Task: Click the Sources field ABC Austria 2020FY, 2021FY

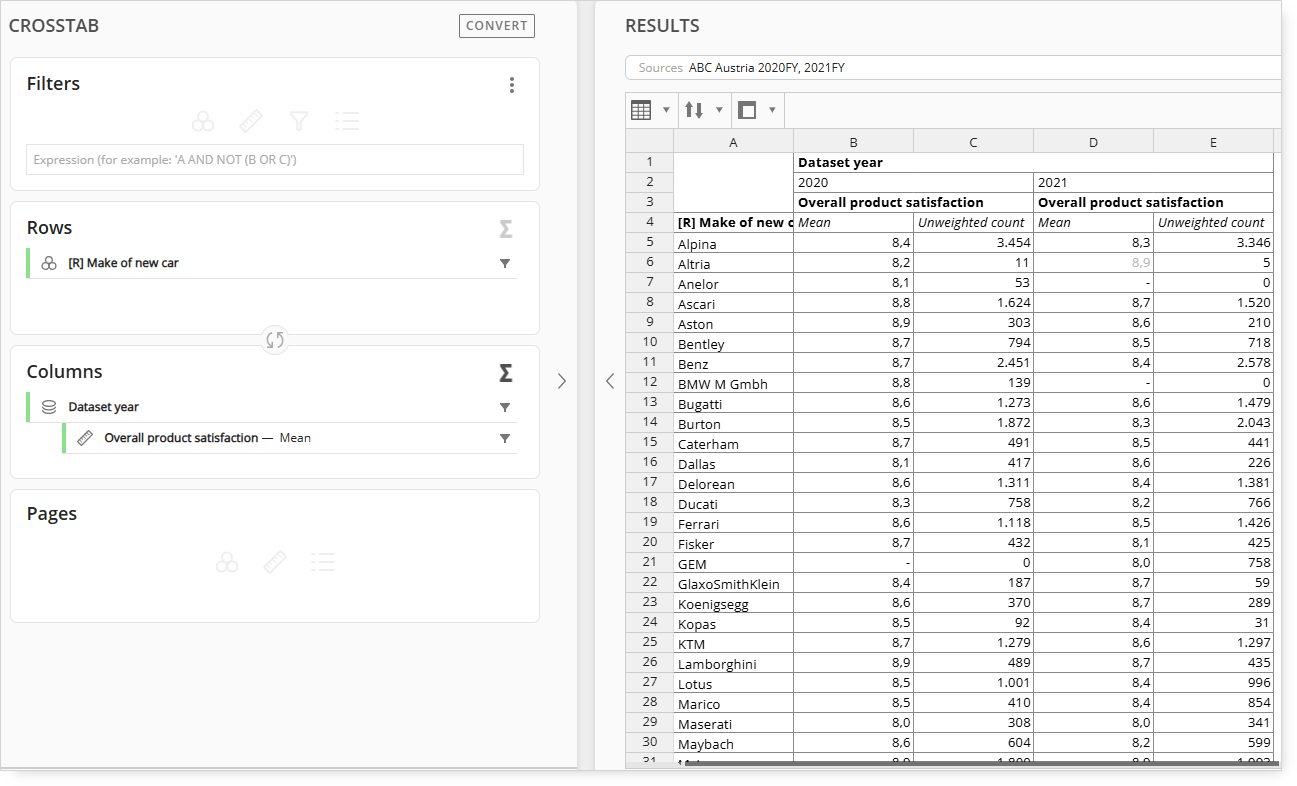Action: [x=953, y=68]
